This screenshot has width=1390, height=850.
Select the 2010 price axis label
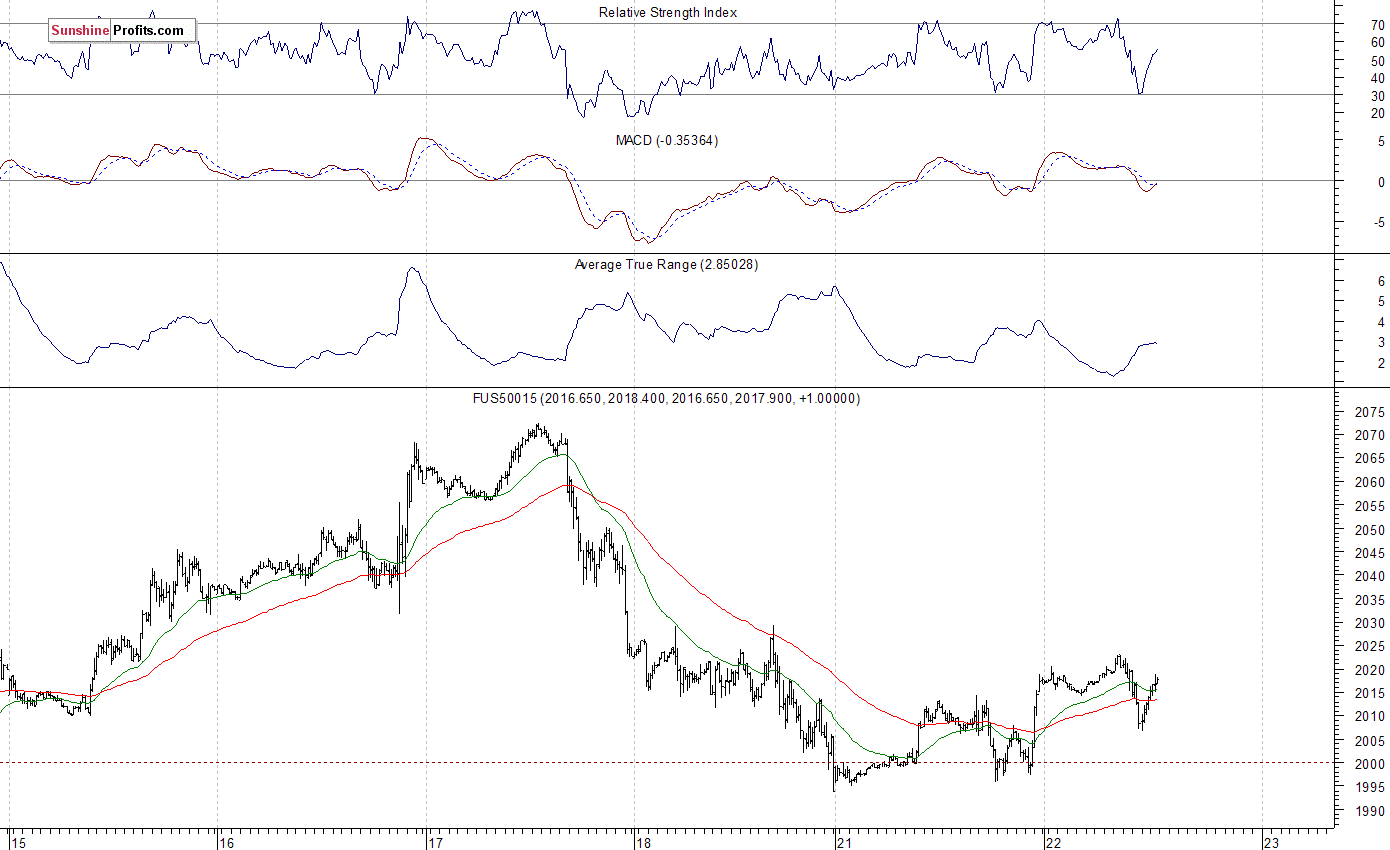(1369, 717)
